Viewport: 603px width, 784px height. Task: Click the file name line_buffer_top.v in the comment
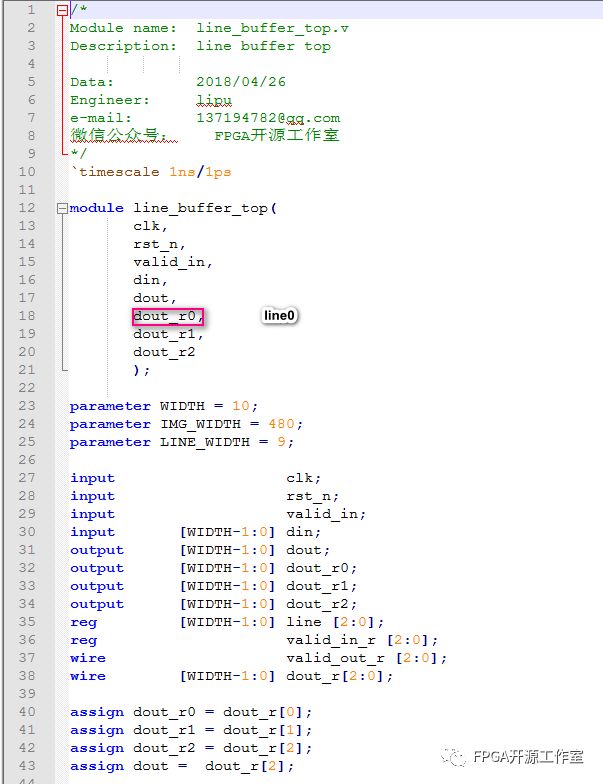coord(272,28)
